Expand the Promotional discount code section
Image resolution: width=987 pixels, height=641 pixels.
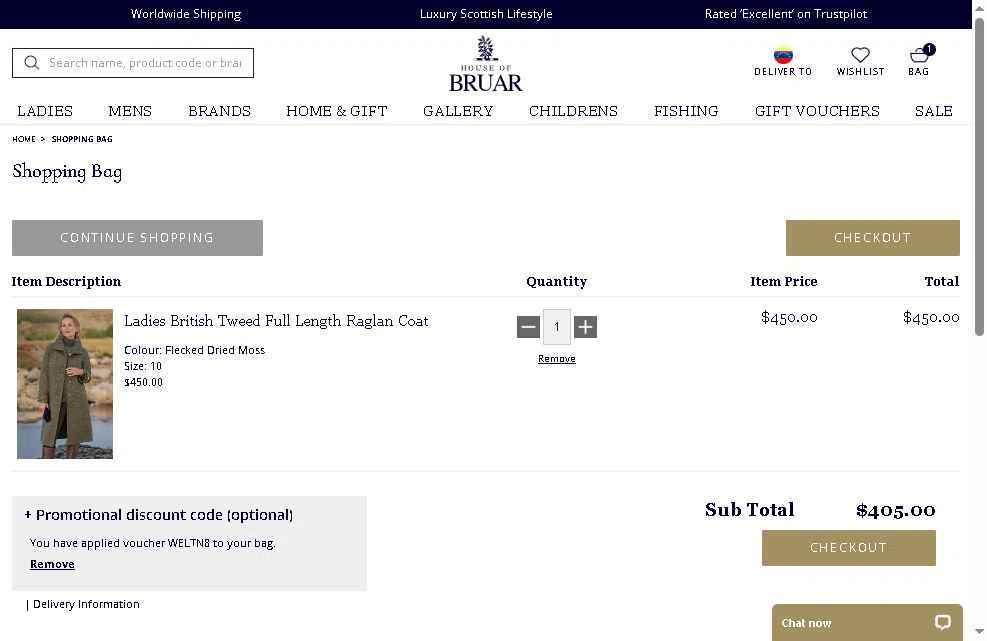pos(159,515)
